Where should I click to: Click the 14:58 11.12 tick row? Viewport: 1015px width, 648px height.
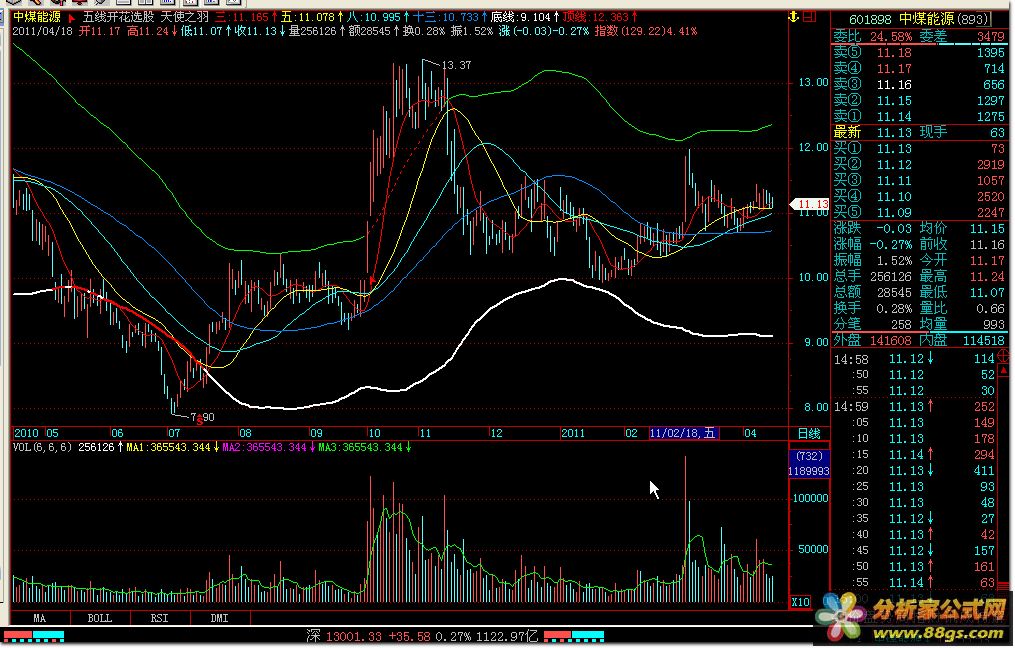pos(915,359)
